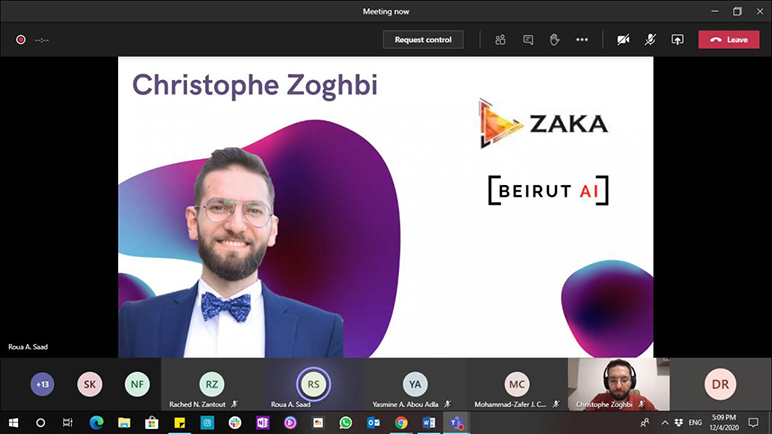
Task: Open Word from the taskbar
Action: (x=428, y=423)
